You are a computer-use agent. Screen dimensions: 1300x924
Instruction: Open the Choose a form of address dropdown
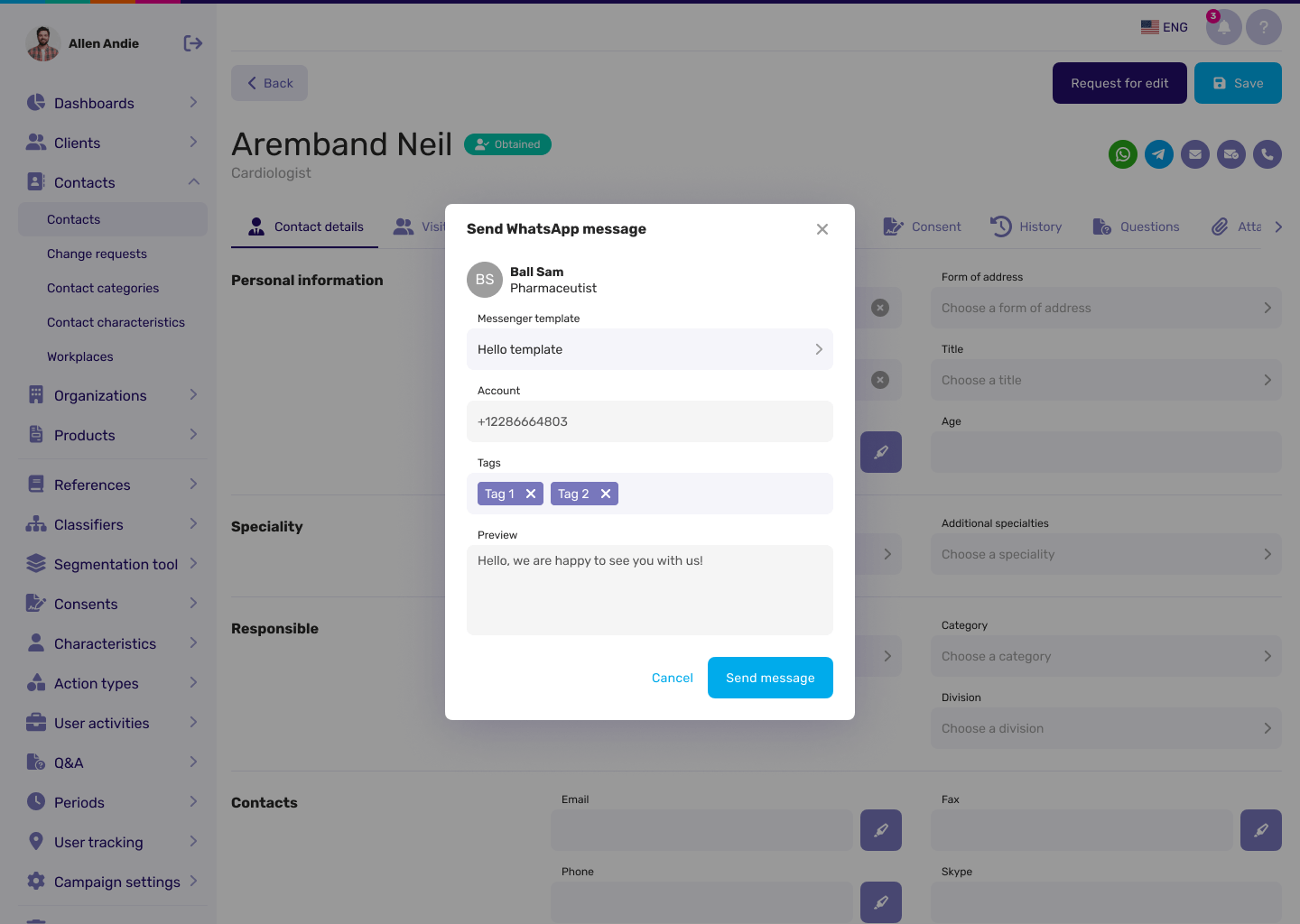coord(1106,308)
